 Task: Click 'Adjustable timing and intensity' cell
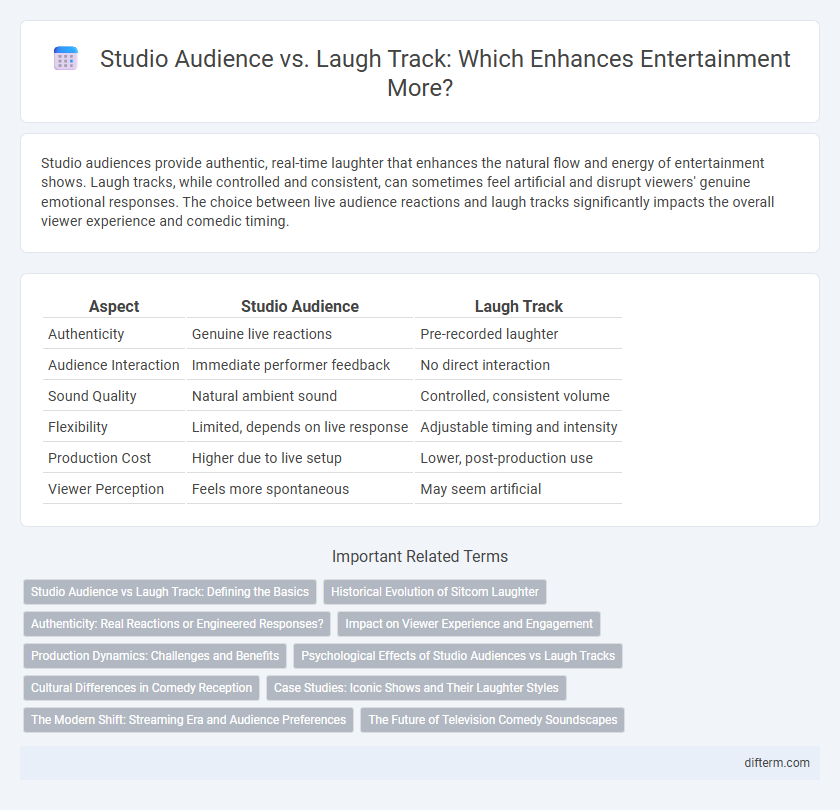click(x=519, y=427)
